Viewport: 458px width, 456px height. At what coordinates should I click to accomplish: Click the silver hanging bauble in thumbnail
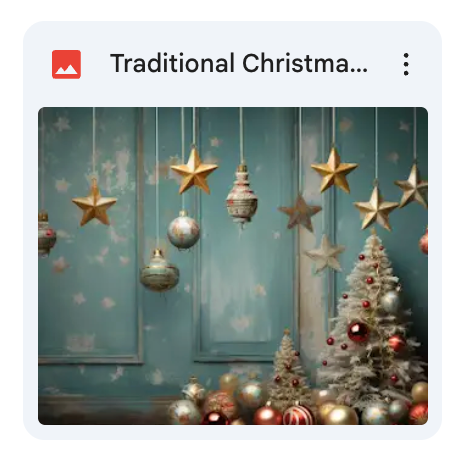coord(183,230)
